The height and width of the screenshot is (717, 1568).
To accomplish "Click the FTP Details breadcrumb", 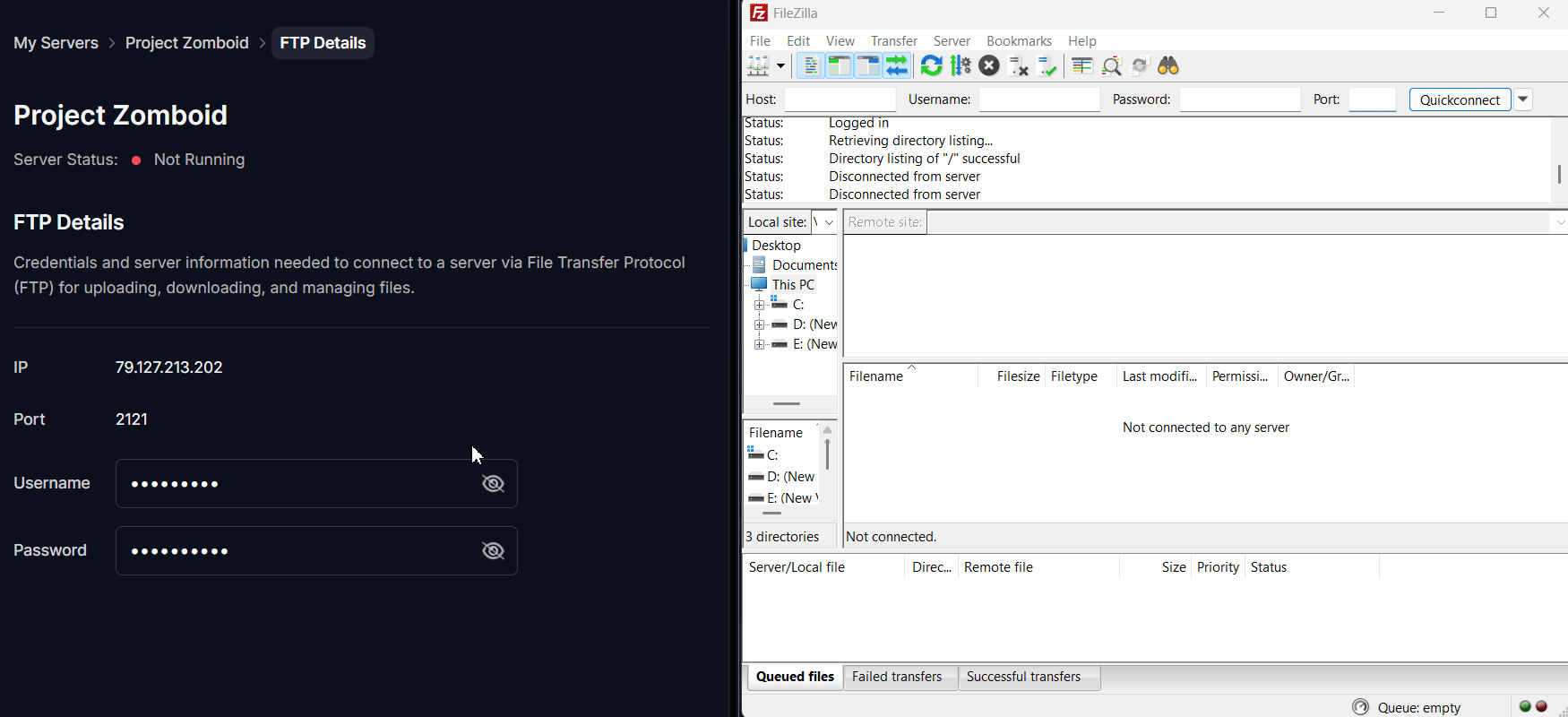I will [323, 43].
